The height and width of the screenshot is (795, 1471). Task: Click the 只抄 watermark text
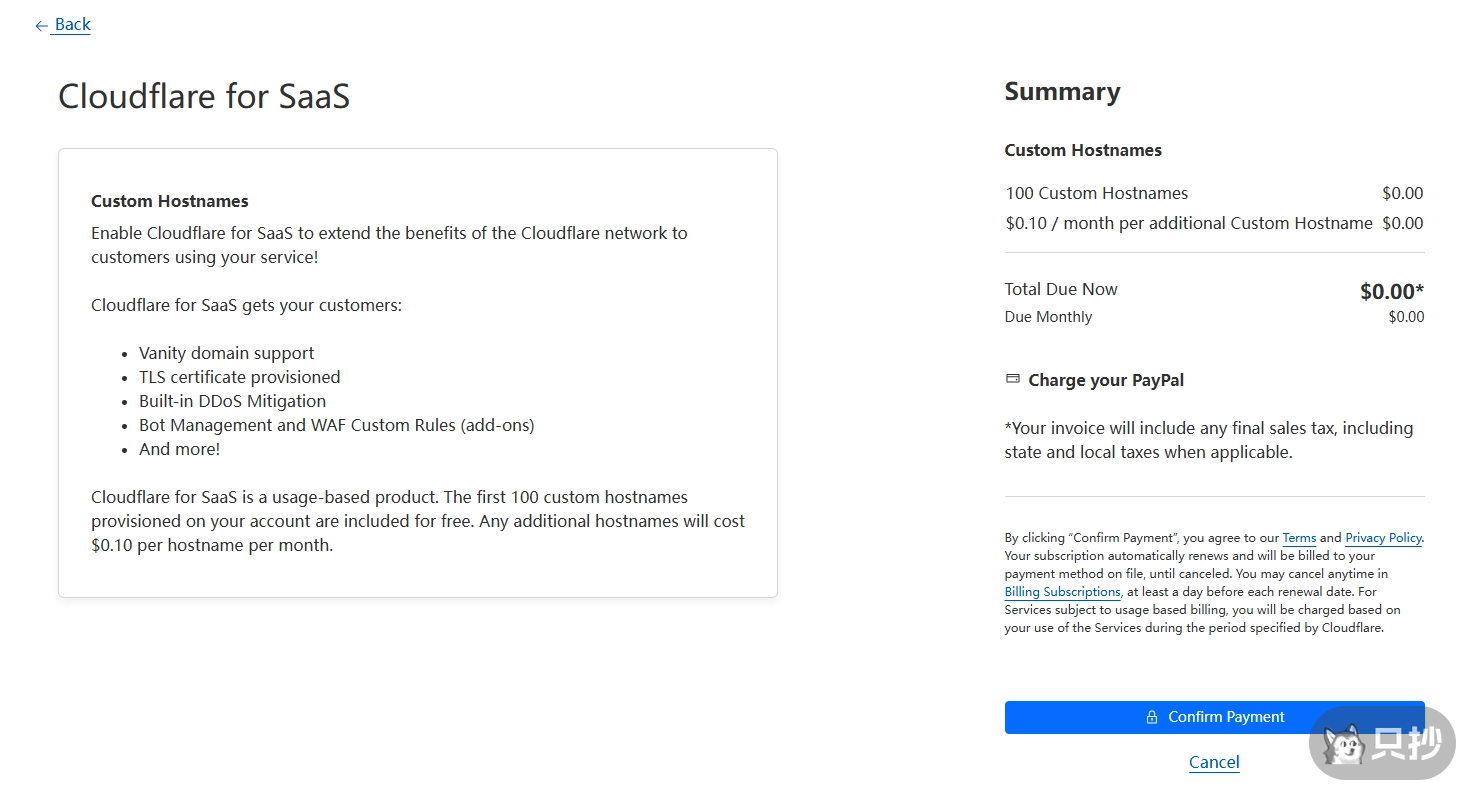point(1407,743)
